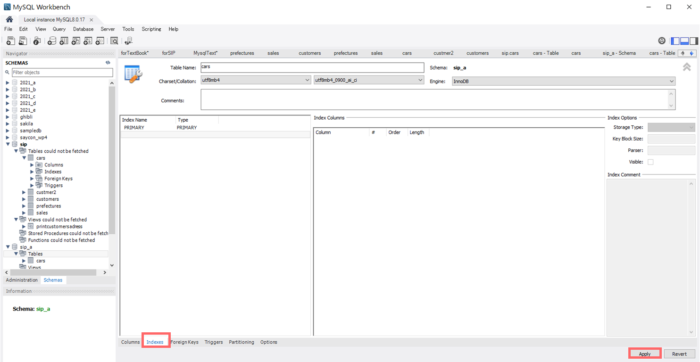
Task: Collapse the sip_a schema node
Action: pos(8,247)
